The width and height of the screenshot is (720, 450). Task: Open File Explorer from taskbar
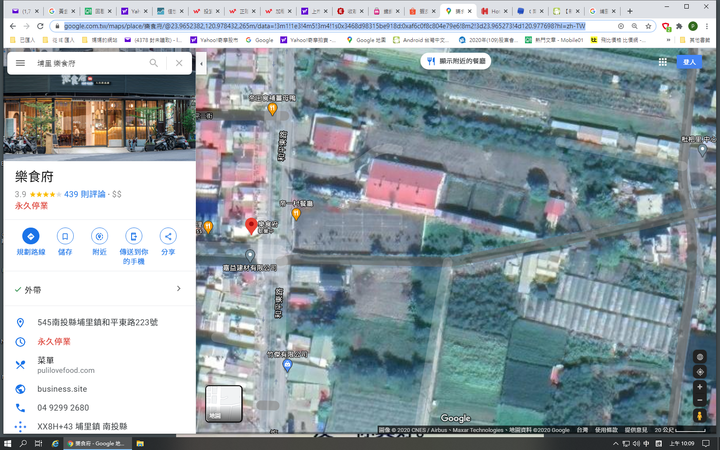click(x=140, y=443)
